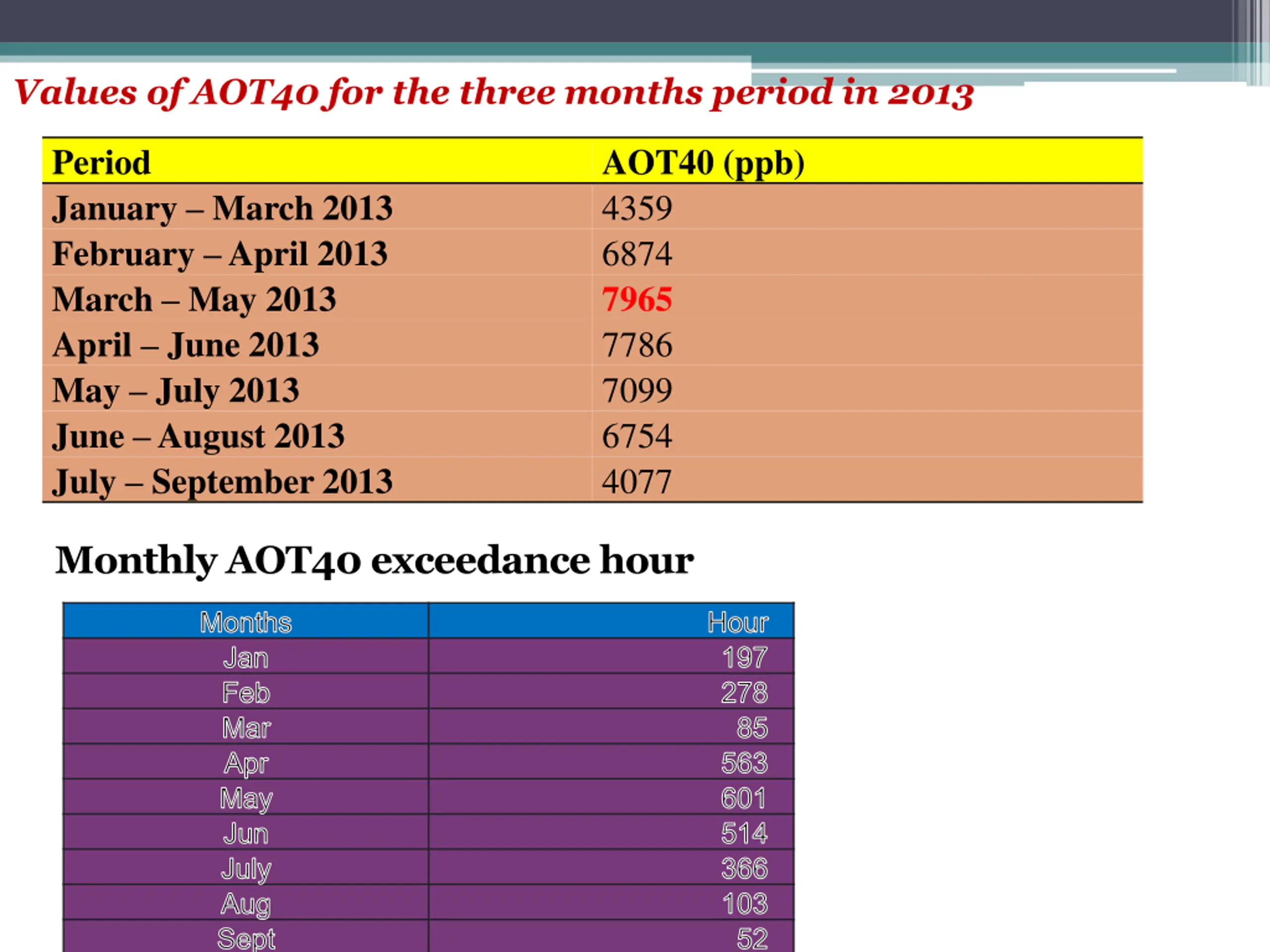
Task: Click the hour value 601
Action: [x=744, y=798]
